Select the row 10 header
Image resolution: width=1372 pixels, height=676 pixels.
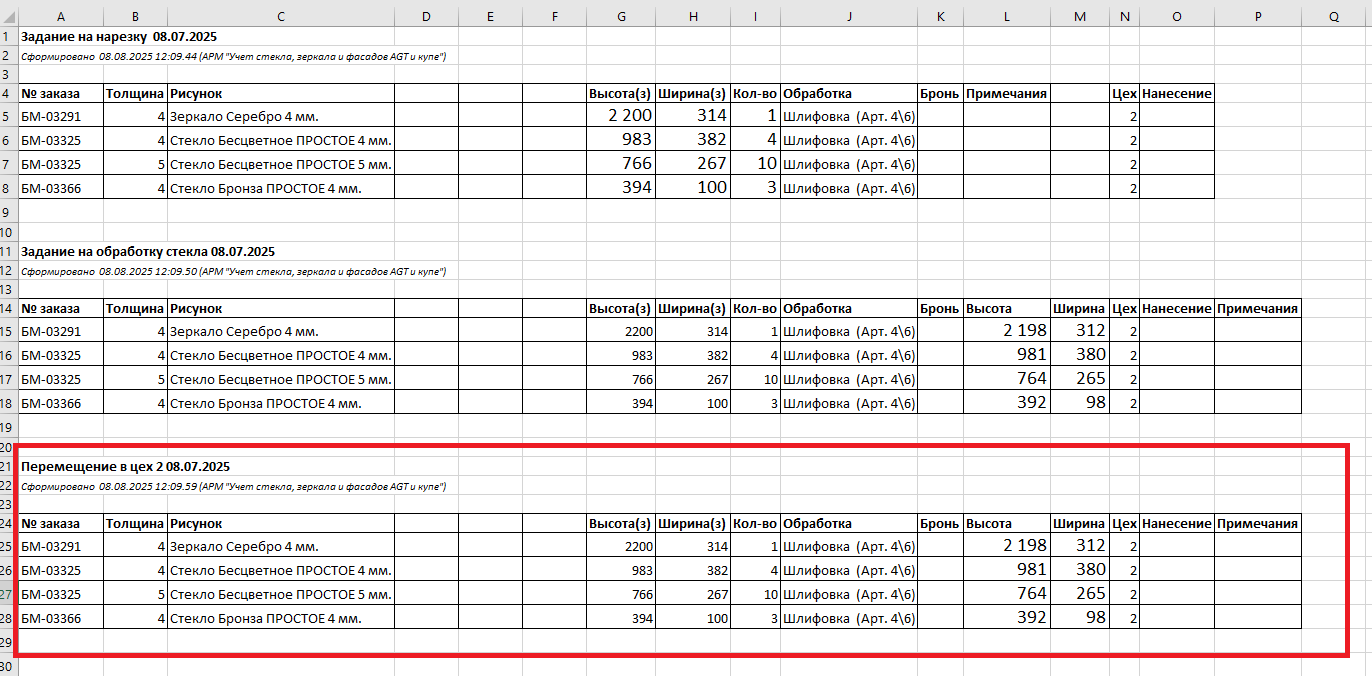coord(8,232)
